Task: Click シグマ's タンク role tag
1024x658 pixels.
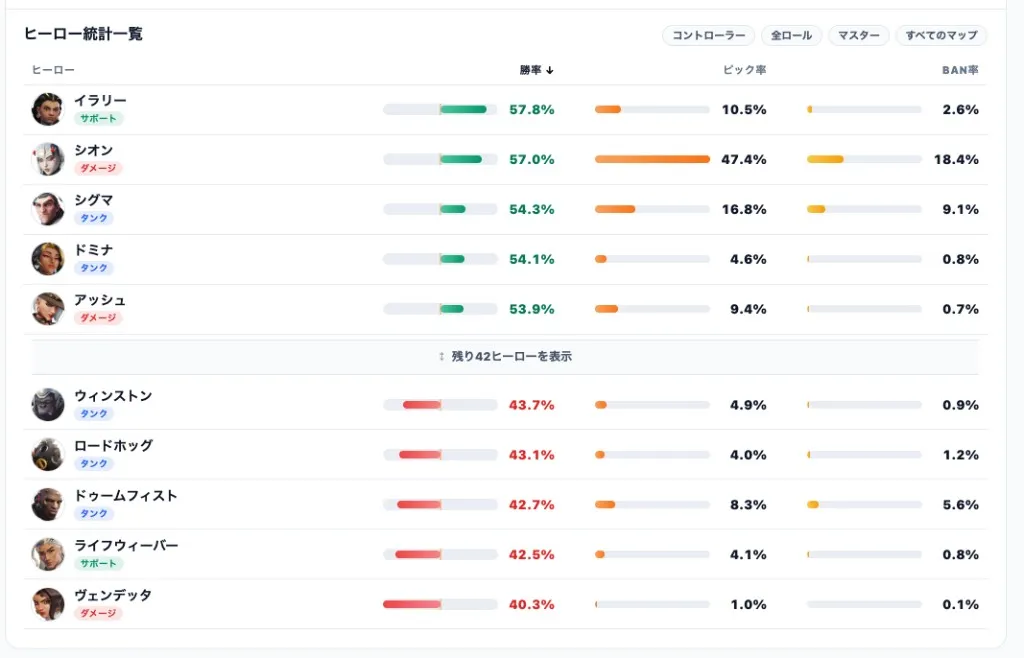Action: click(93, 218)
